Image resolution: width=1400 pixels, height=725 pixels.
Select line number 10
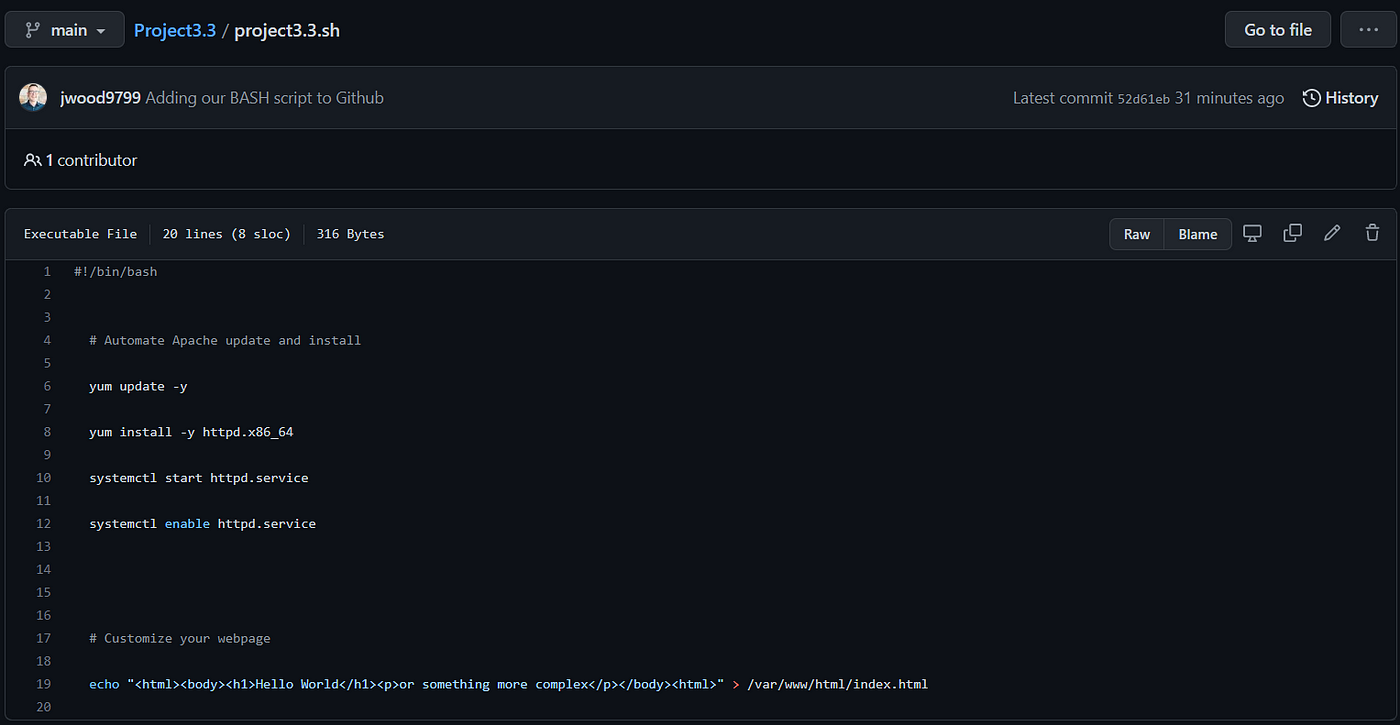tap(43, 478)
